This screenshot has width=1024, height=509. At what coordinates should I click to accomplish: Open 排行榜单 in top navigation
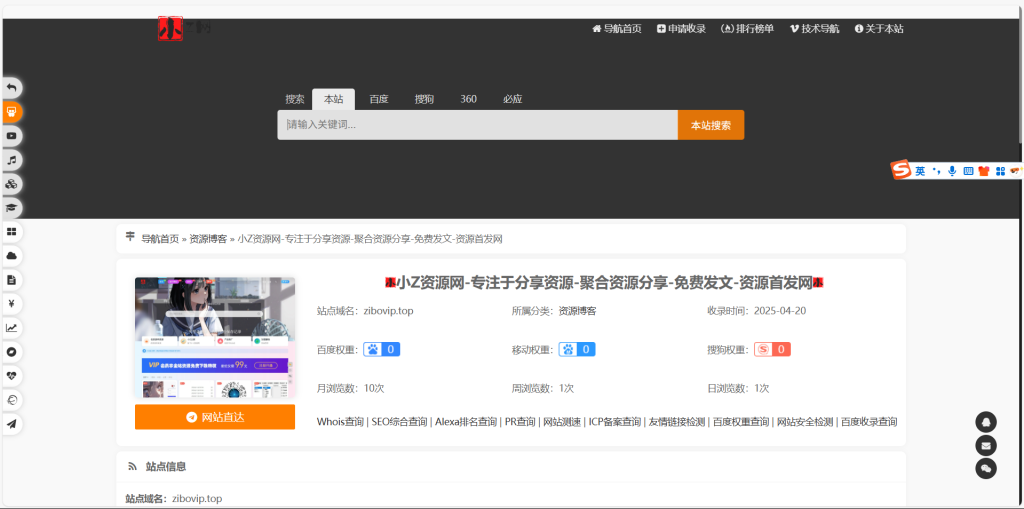[x=747, y=29]
